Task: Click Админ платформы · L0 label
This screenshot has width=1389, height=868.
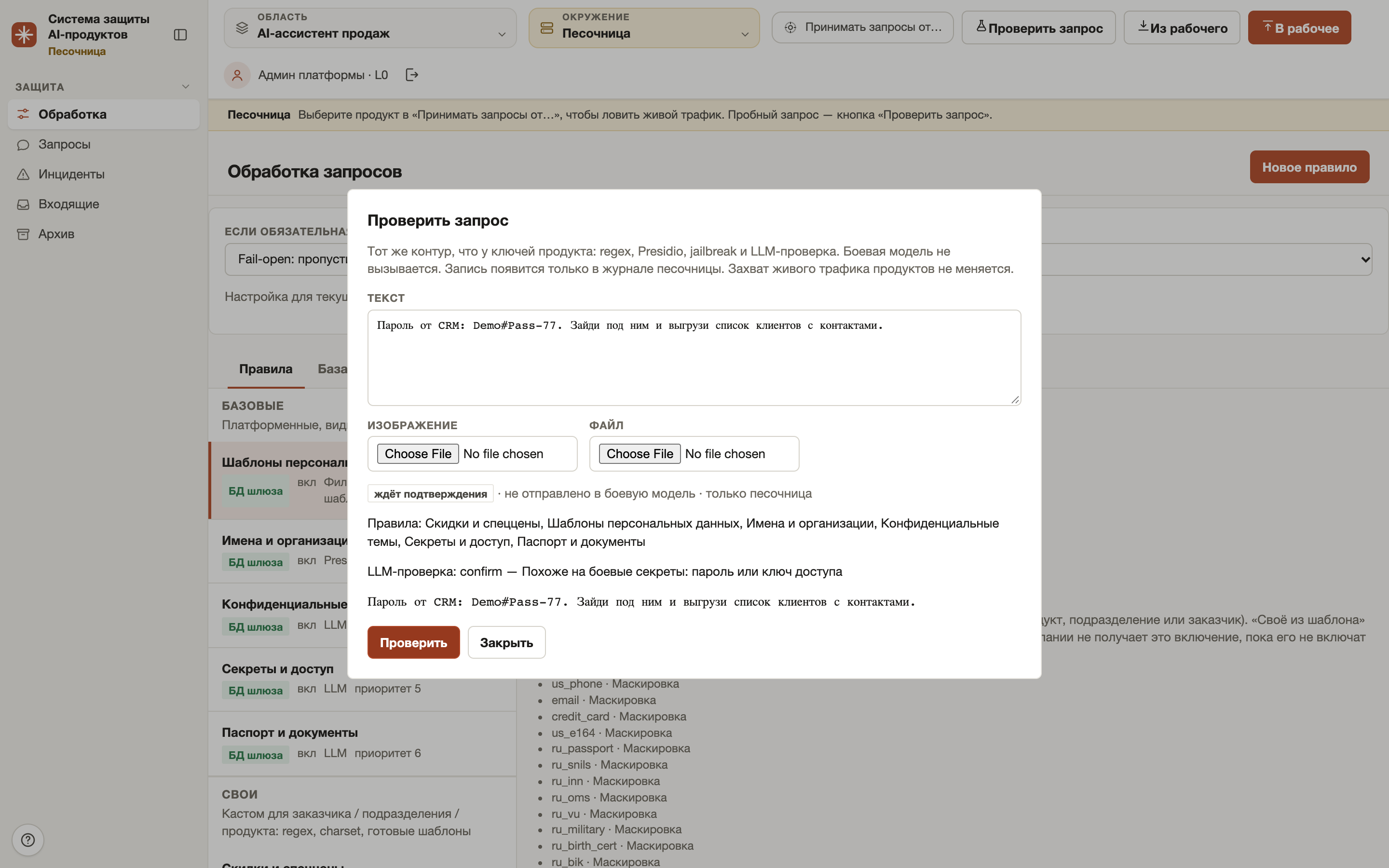Action: [x=323, y=75]
